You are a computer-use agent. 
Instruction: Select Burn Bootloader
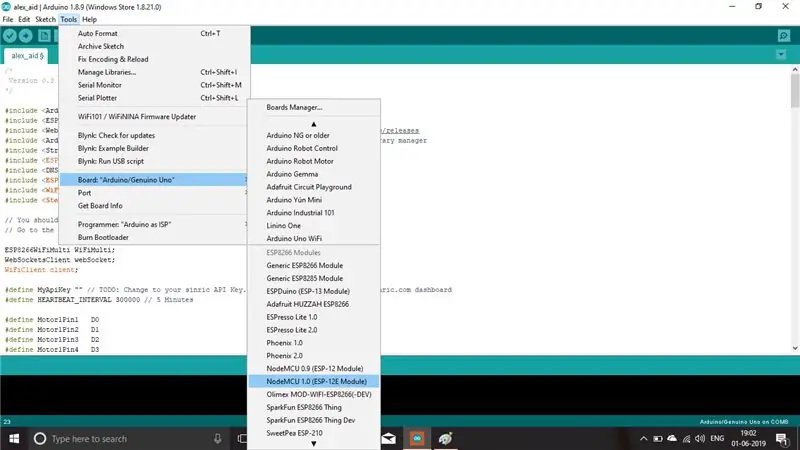[x=154, y=237]
